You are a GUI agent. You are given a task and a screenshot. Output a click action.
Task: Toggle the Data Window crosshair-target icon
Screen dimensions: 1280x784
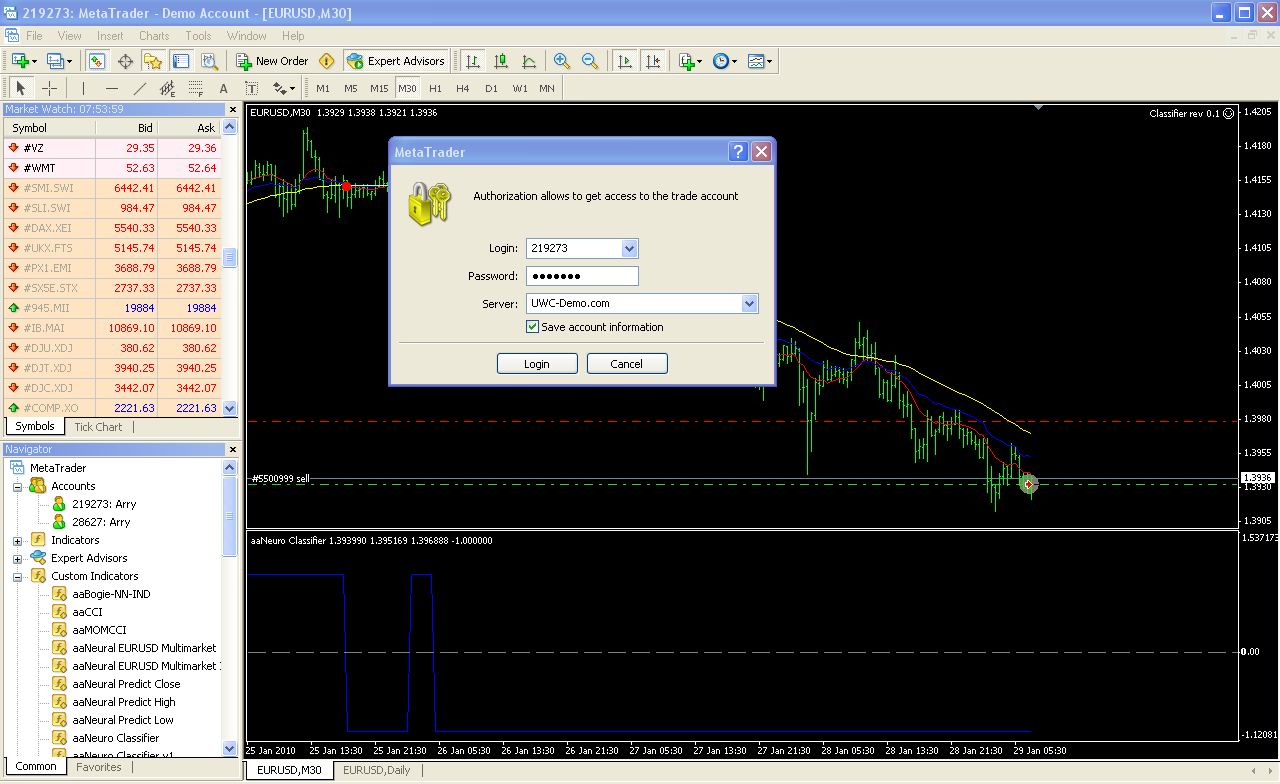pos(125,61)
